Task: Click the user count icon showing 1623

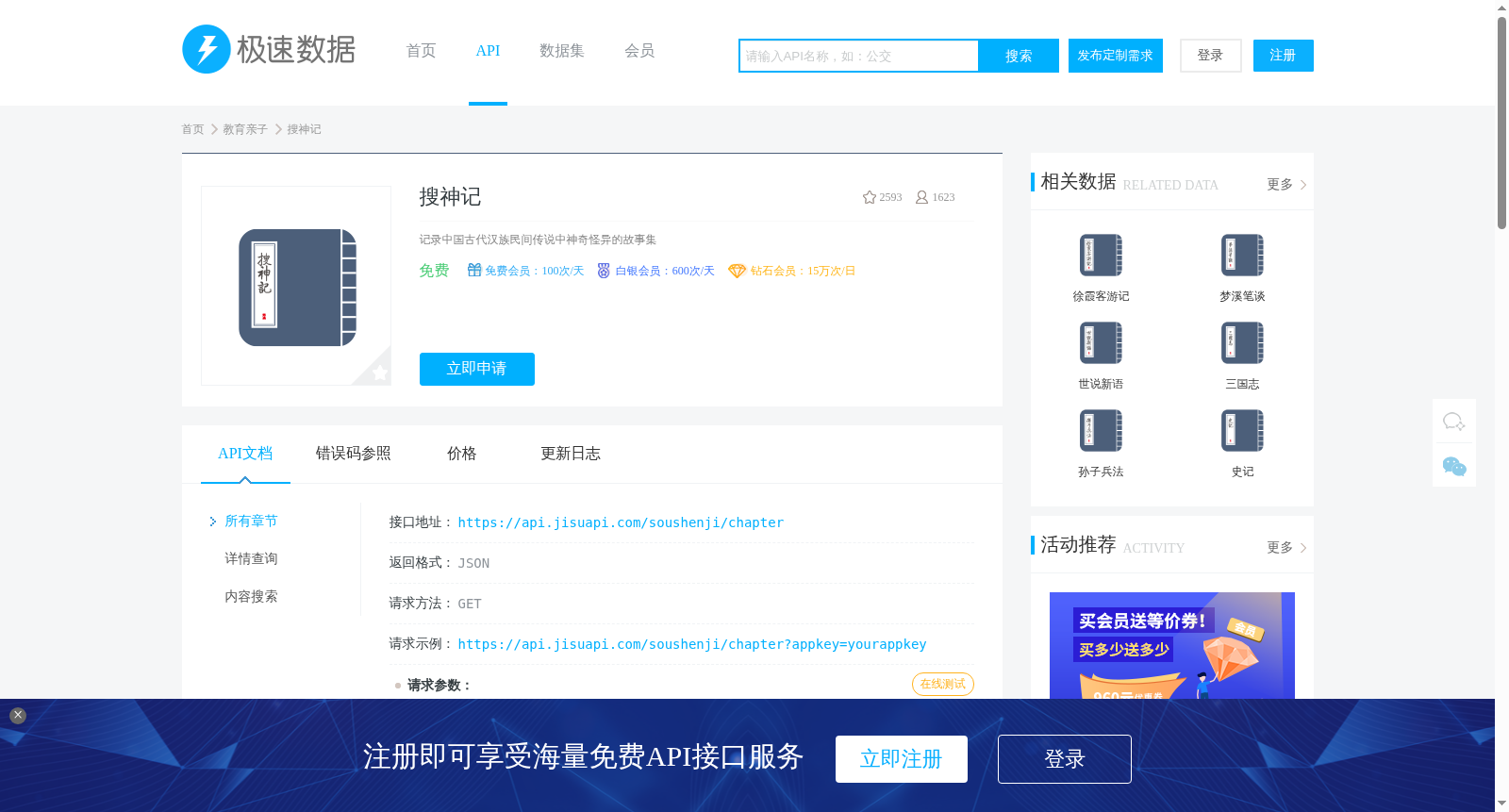Action: click(921, 197)
